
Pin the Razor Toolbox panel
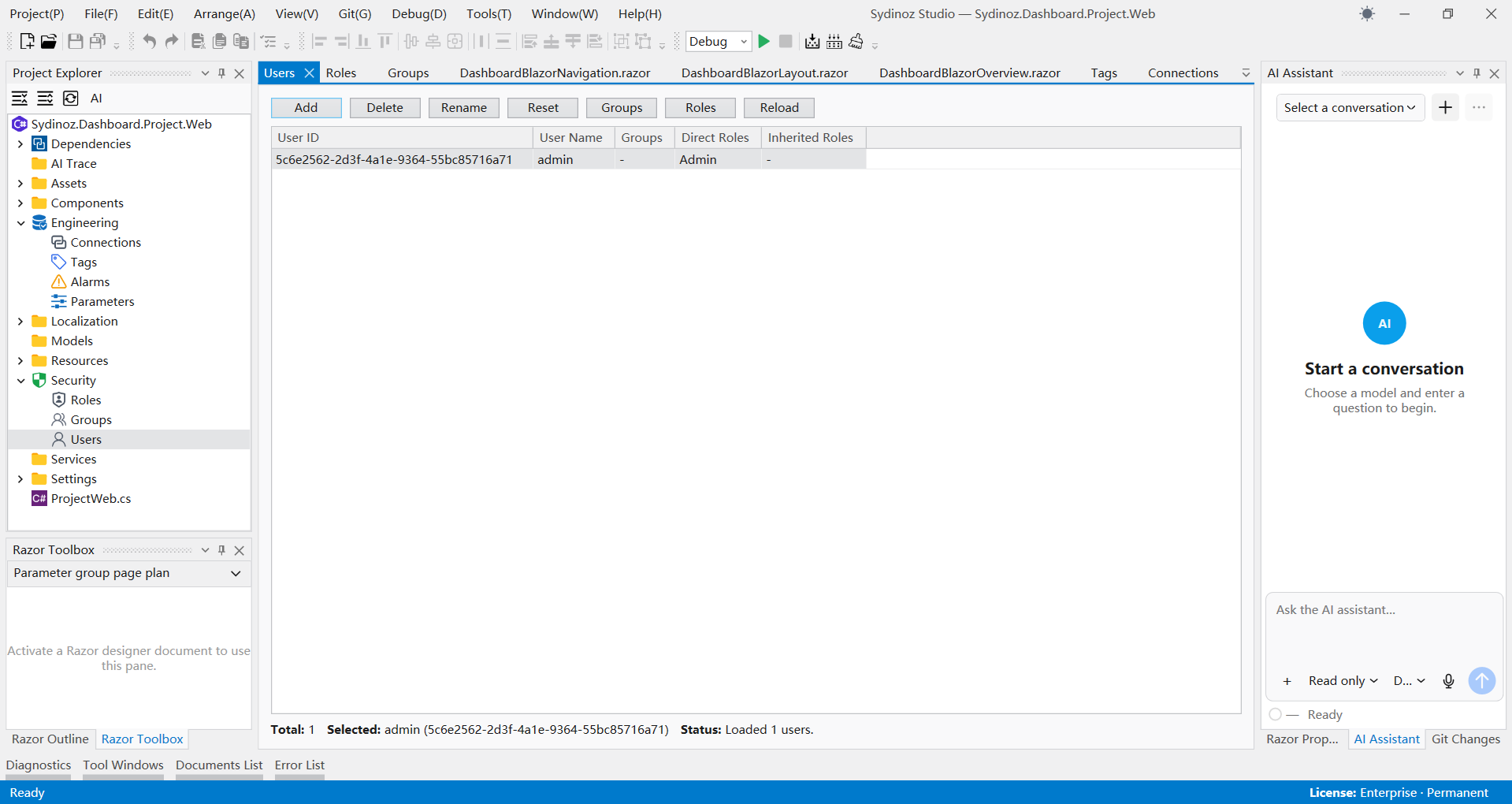[221, 550]
